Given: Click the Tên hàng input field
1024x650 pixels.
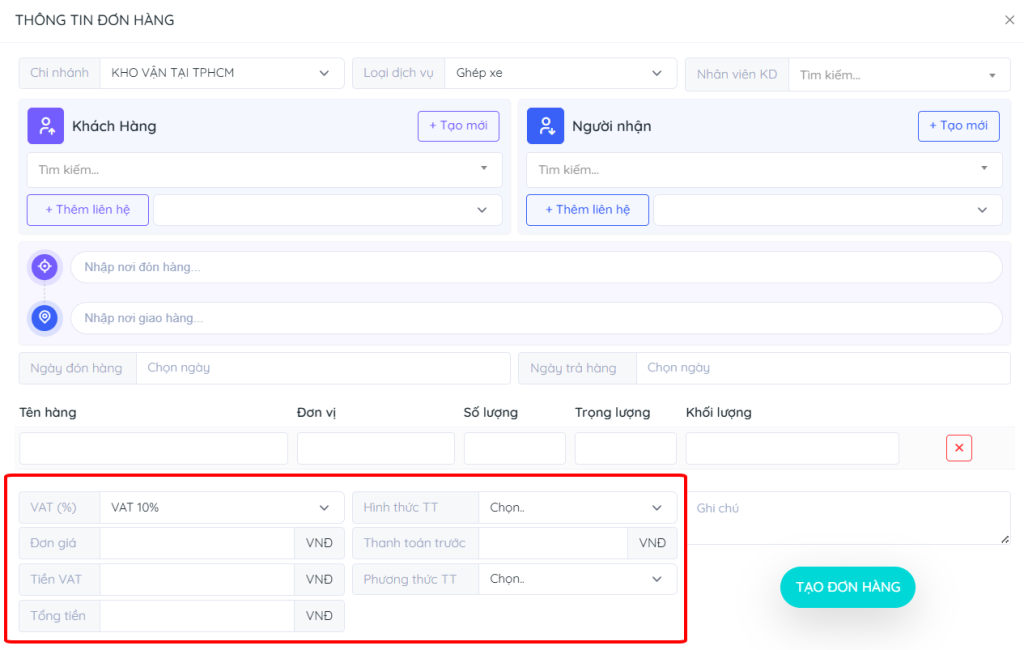Looking at the screenshot, I should pos(153,448).
